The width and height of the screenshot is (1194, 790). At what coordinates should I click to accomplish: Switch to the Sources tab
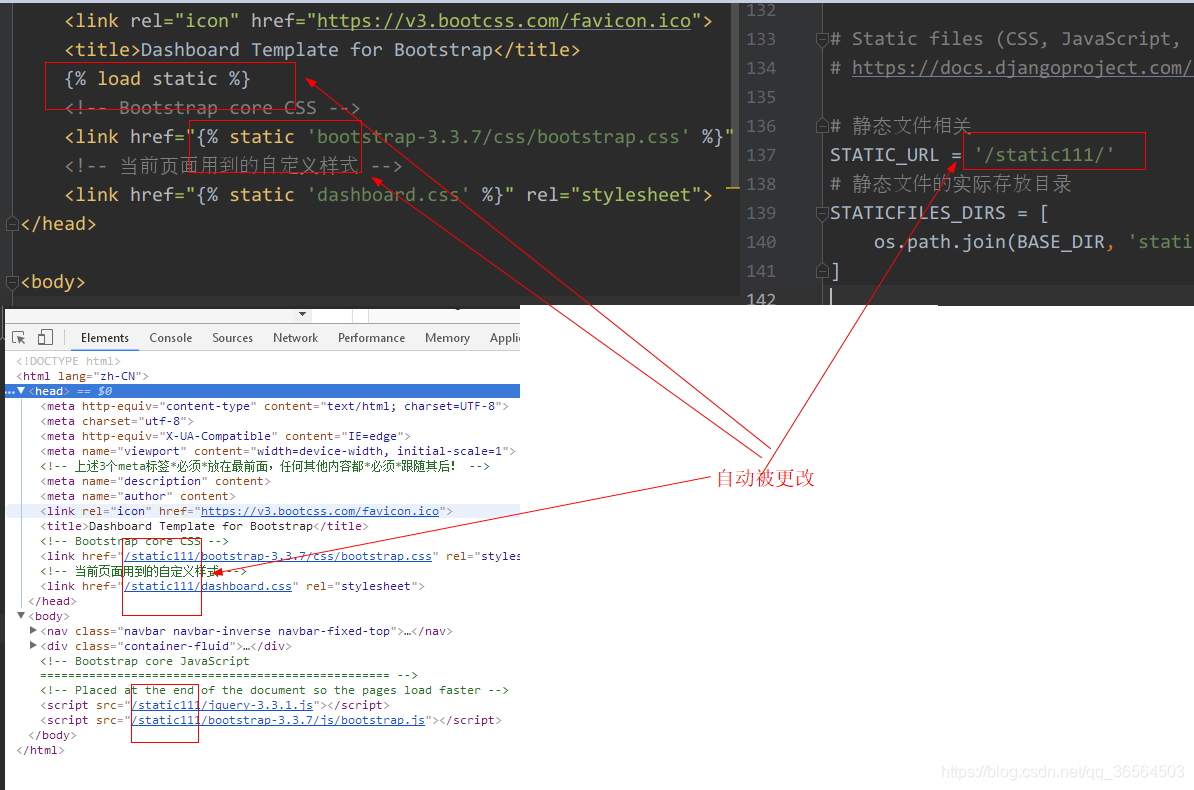coord(232,337)
